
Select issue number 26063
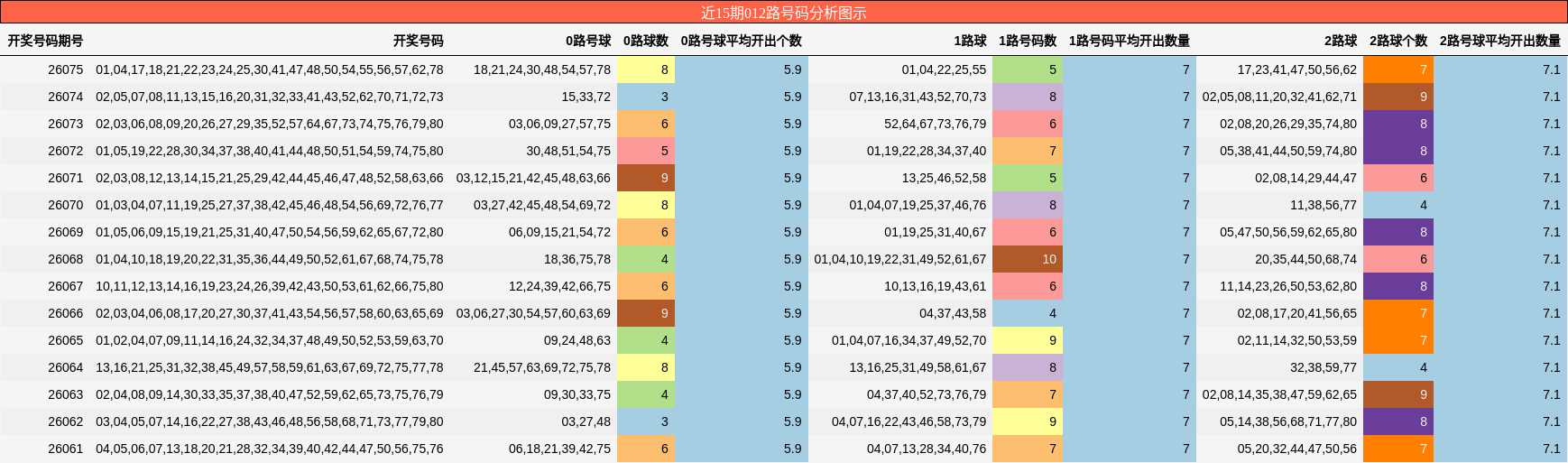[65, 394]
